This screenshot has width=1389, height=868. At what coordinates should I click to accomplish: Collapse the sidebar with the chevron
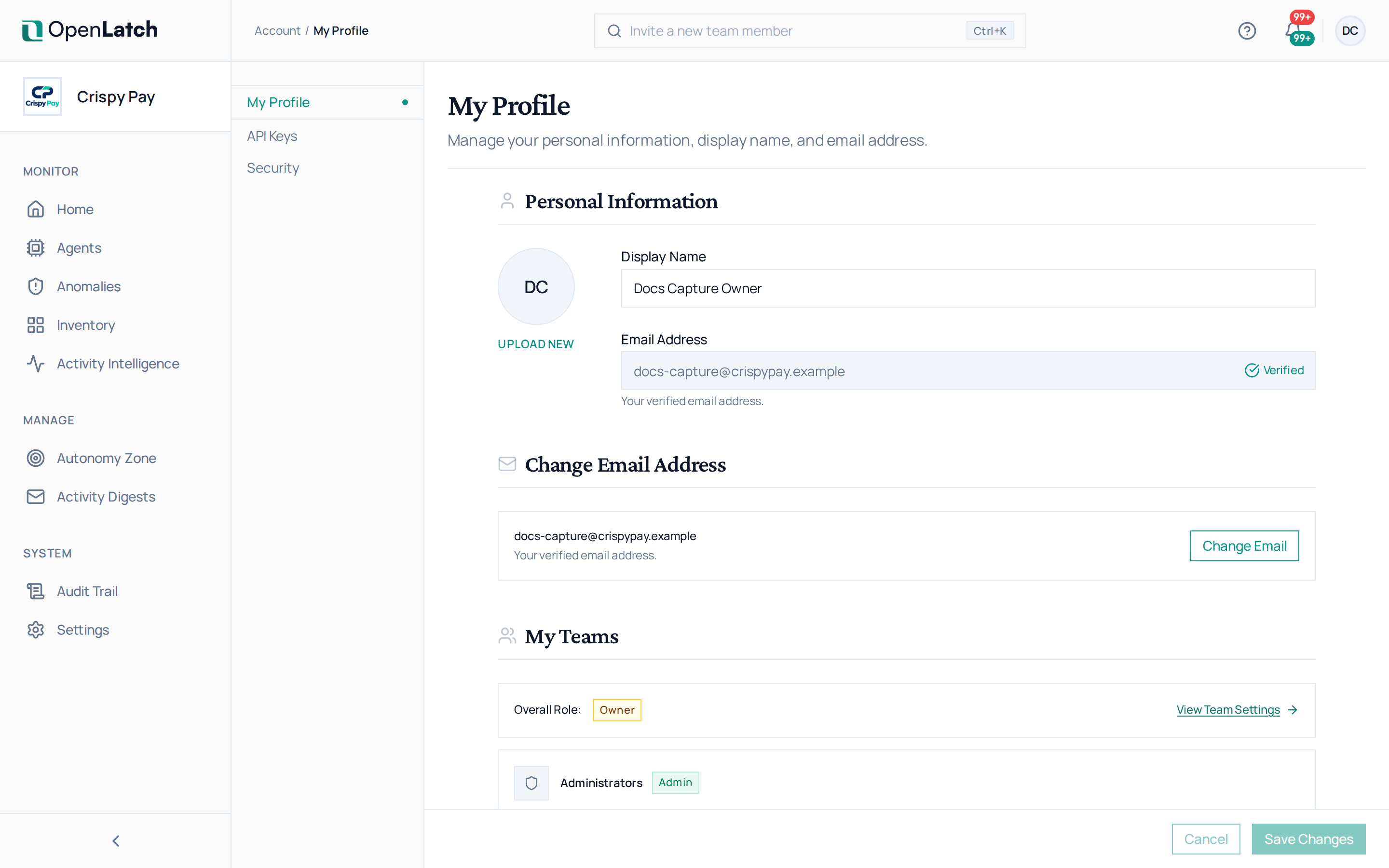click(x=116, y=841)
